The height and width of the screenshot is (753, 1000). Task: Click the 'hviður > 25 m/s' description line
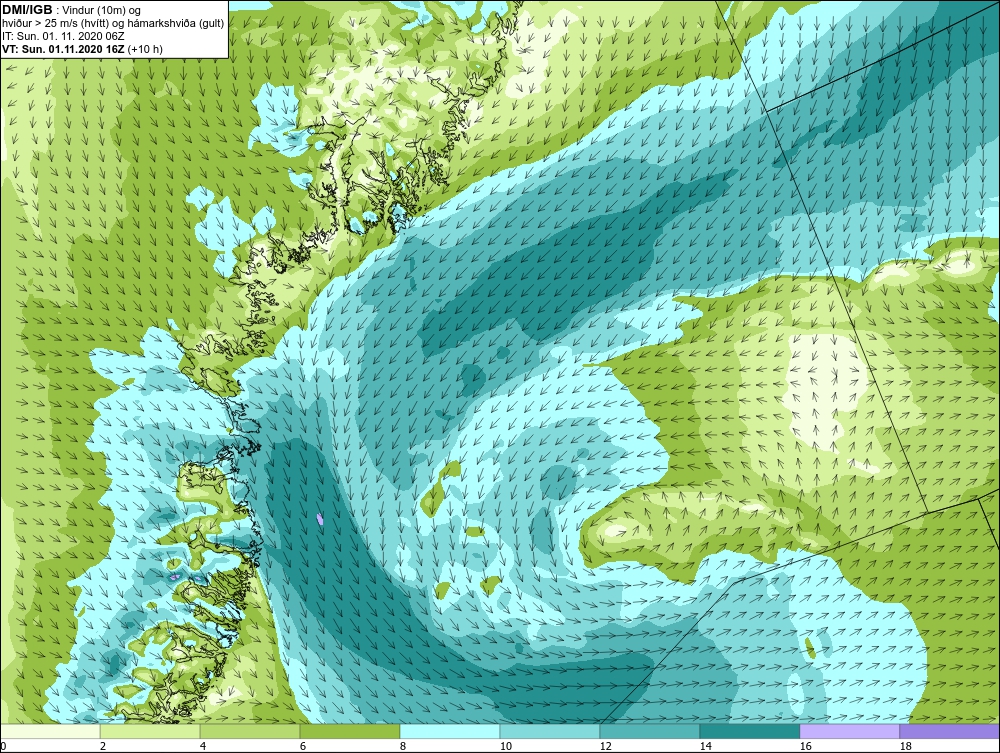coord(113,24)
